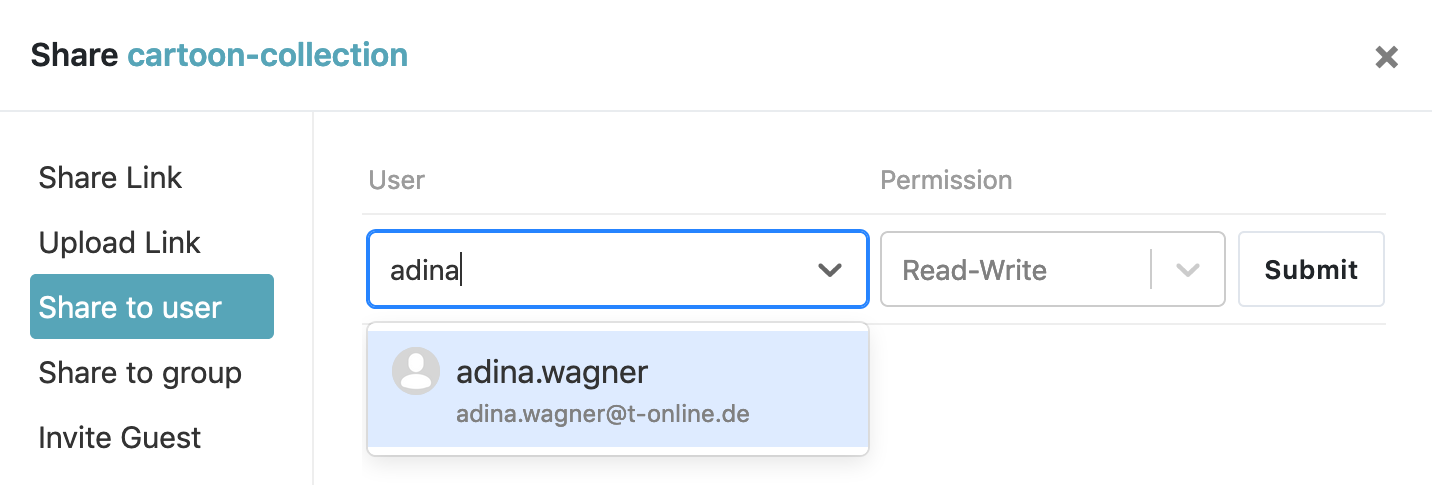Image resolution: width=1432 pixels, height=485 pixels.
Task: Select the adina.wagner suggestion name
Action: point(552,372)
